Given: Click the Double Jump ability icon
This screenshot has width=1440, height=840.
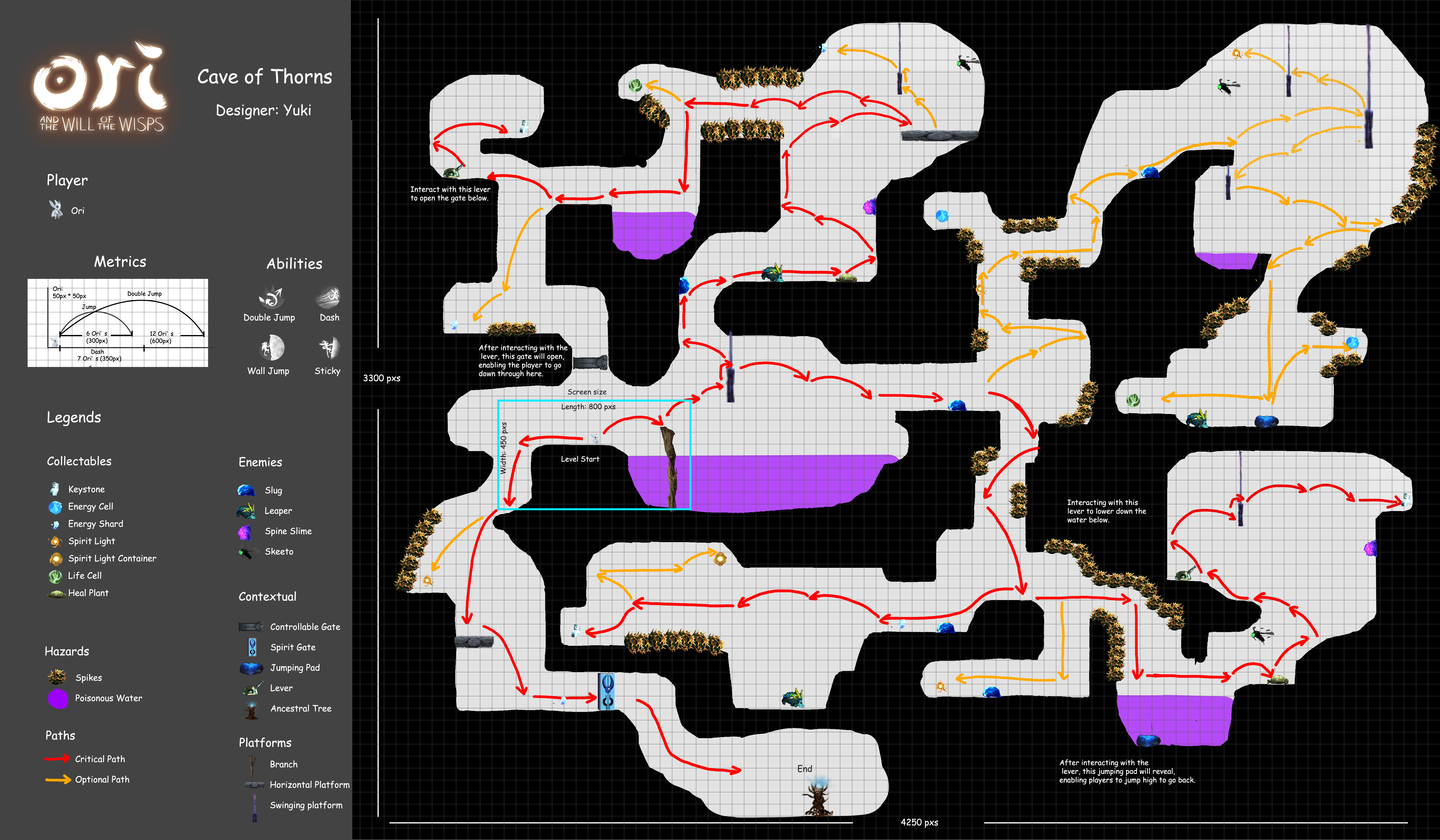Looking at the screenshot, I should tap(271, 297).
